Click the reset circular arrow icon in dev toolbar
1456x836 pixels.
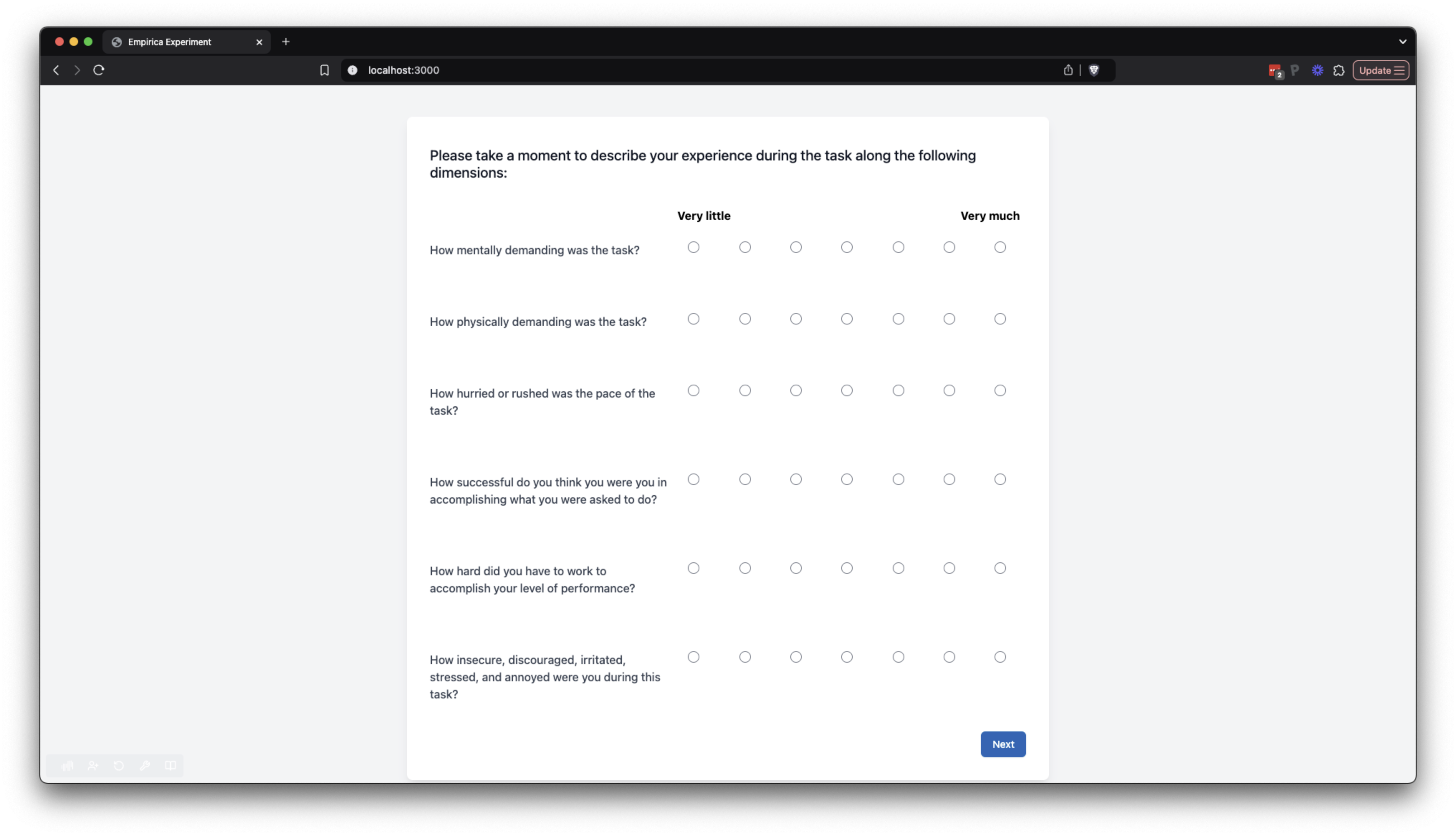(x=119, y=765)
